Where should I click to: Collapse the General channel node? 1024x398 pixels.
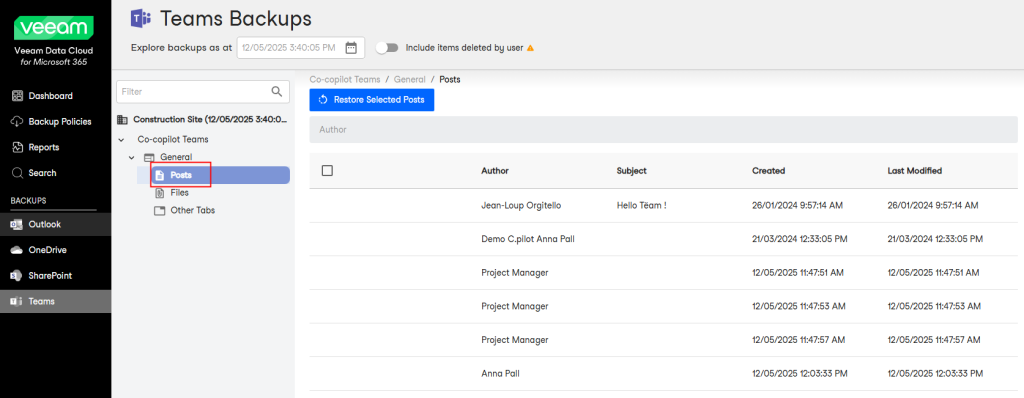click(x=132, y=158)
